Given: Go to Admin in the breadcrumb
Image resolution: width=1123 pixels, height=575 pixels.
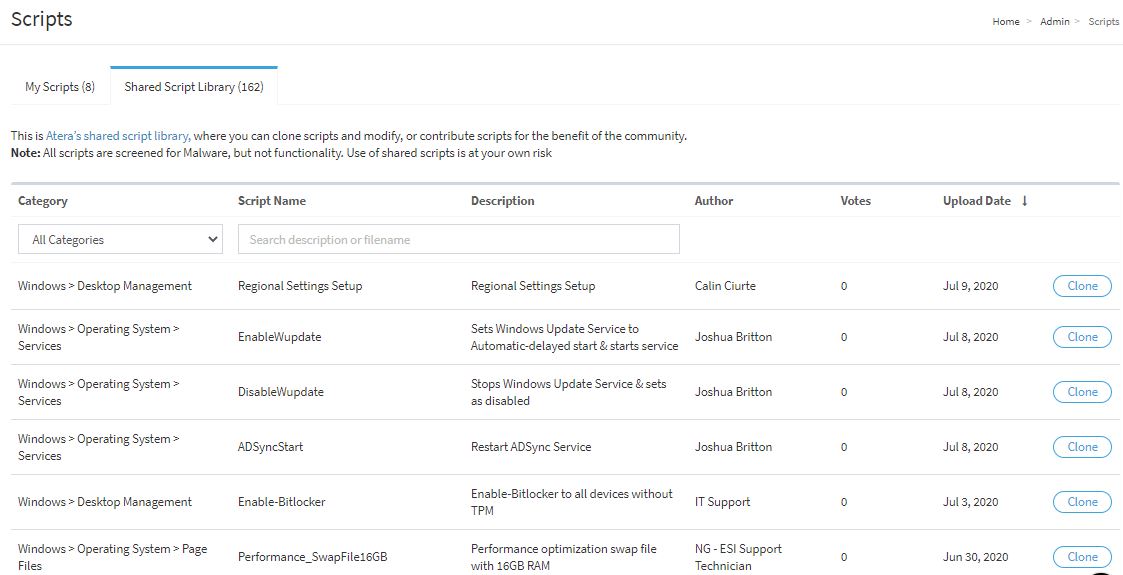Looking at the screenshot, I should (1054, 21).
